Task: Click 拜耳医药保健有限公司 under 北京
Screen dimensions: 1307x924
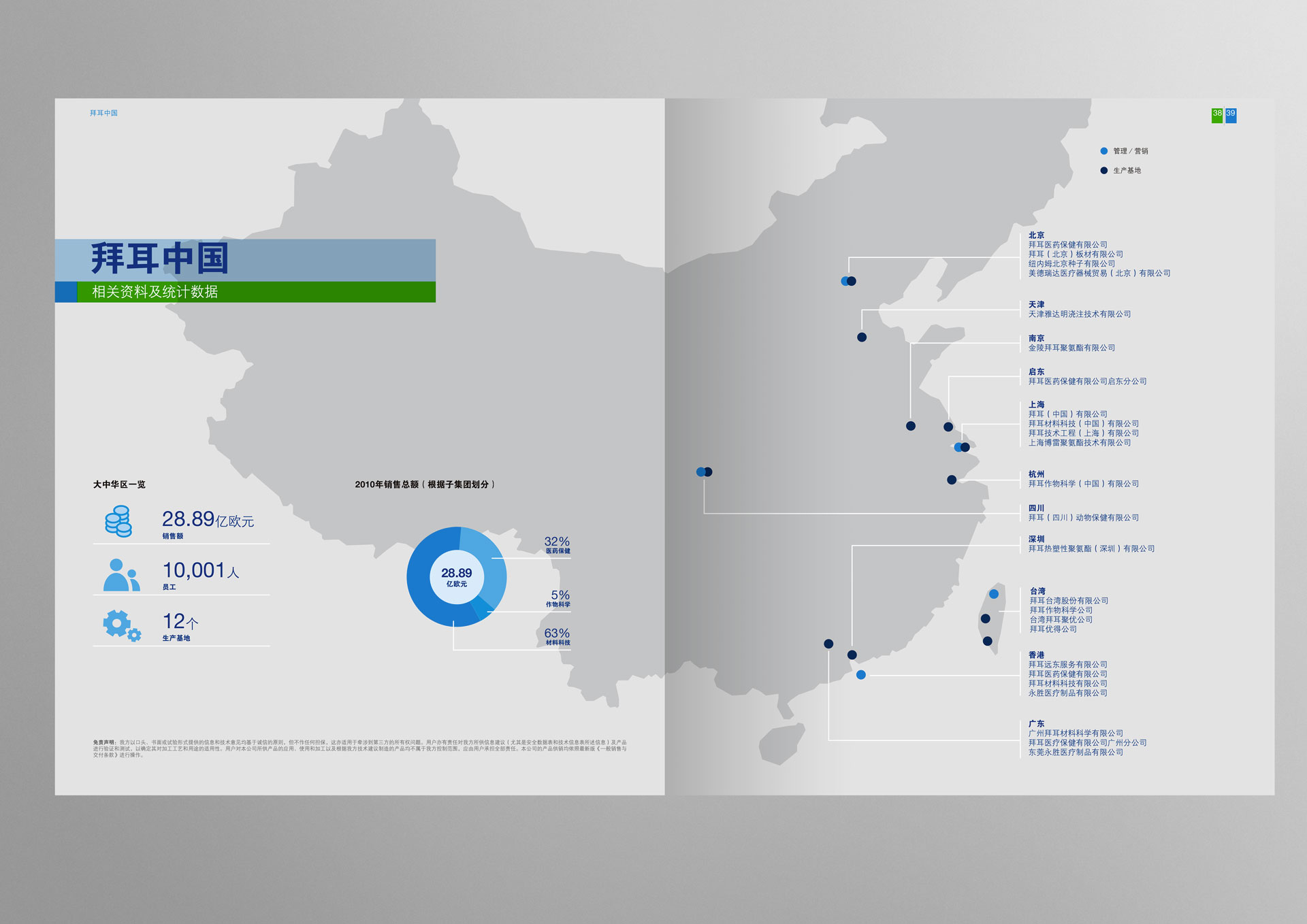Action: click(1067, 245)
